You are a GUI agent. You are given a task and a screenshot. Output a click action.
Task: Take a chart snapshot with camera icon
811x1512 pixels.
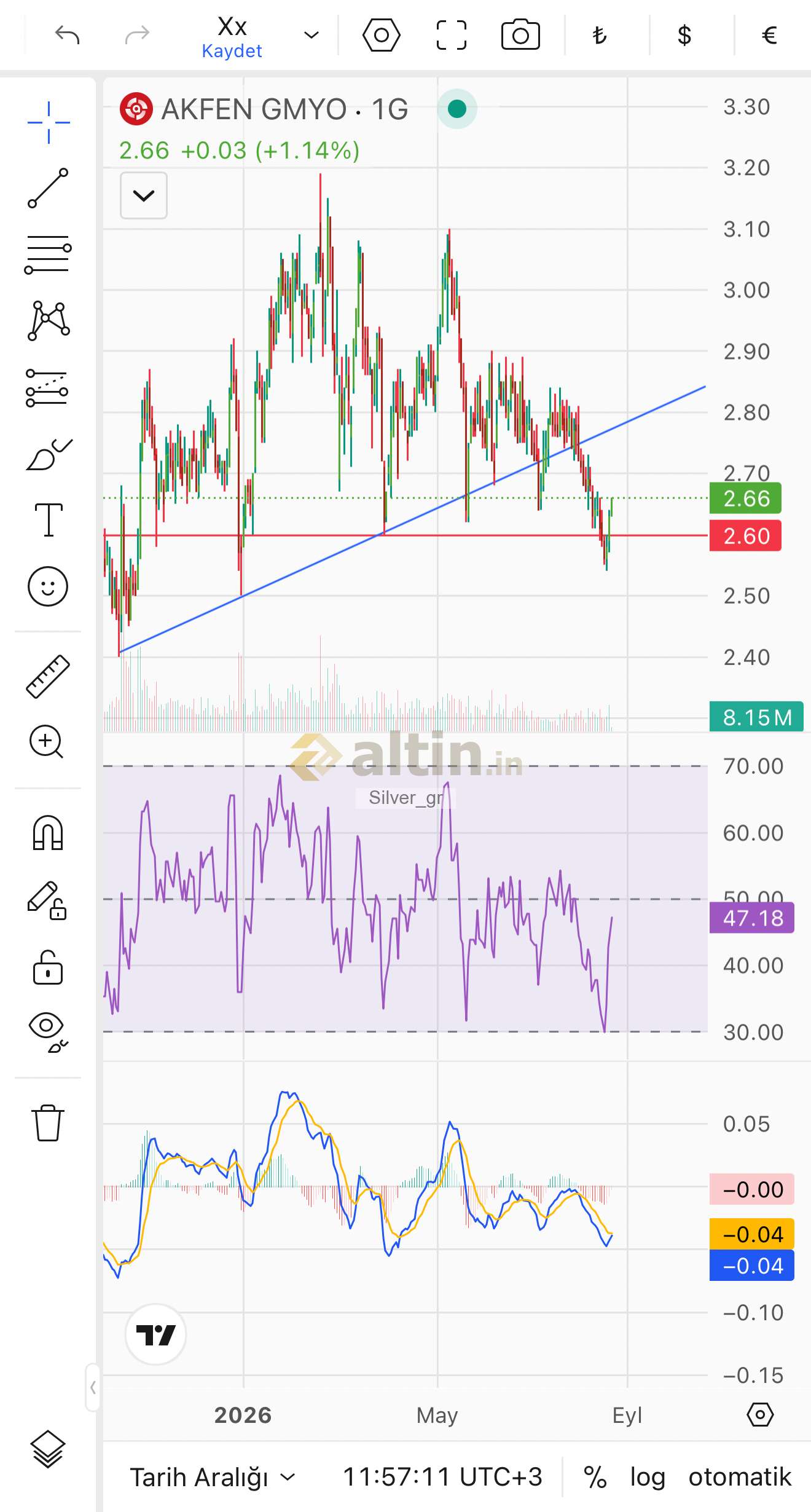(520, 35)
